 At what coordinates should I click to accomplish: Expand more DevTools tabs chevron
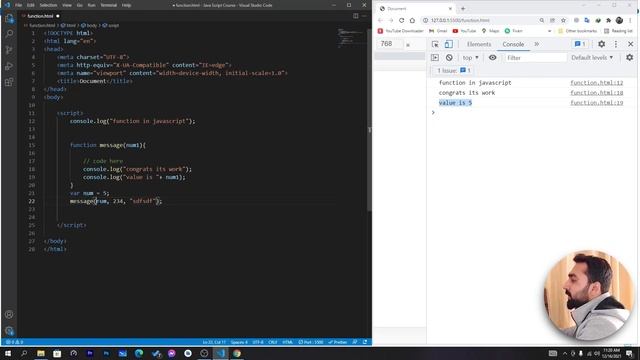point(536,44)
